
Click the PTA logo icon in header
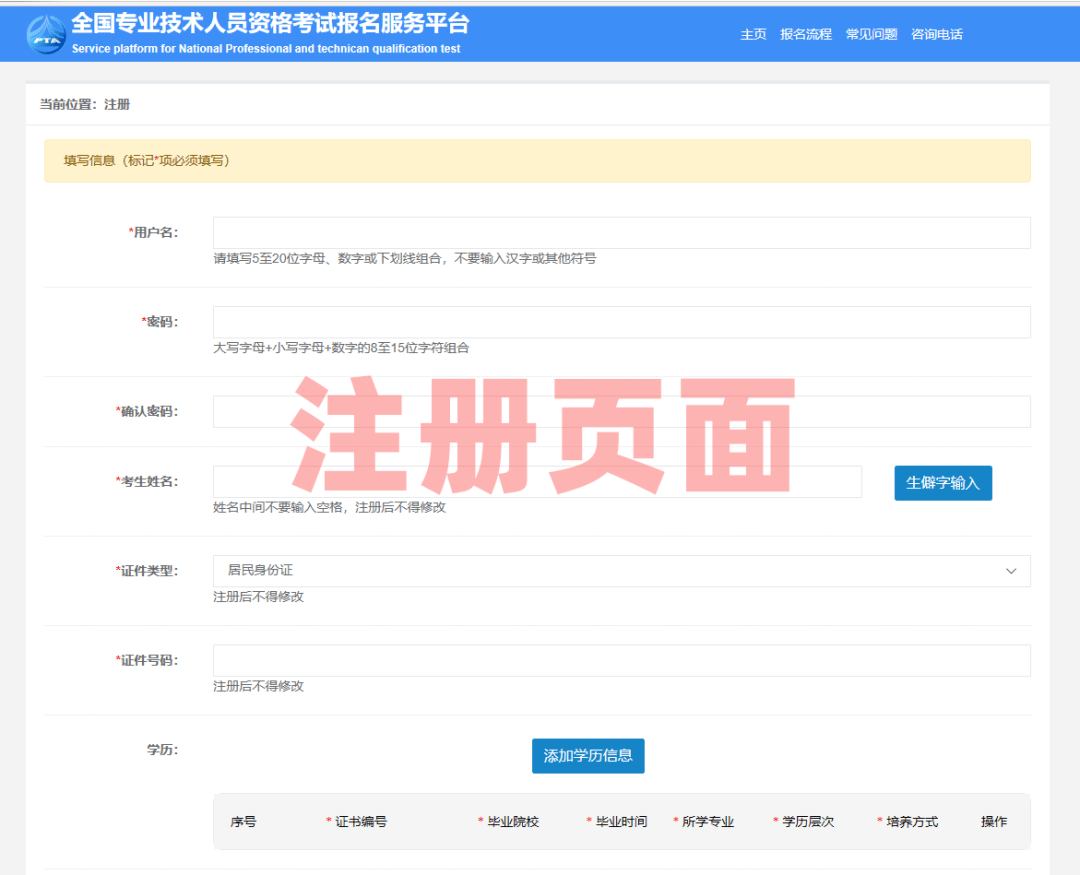46,35
